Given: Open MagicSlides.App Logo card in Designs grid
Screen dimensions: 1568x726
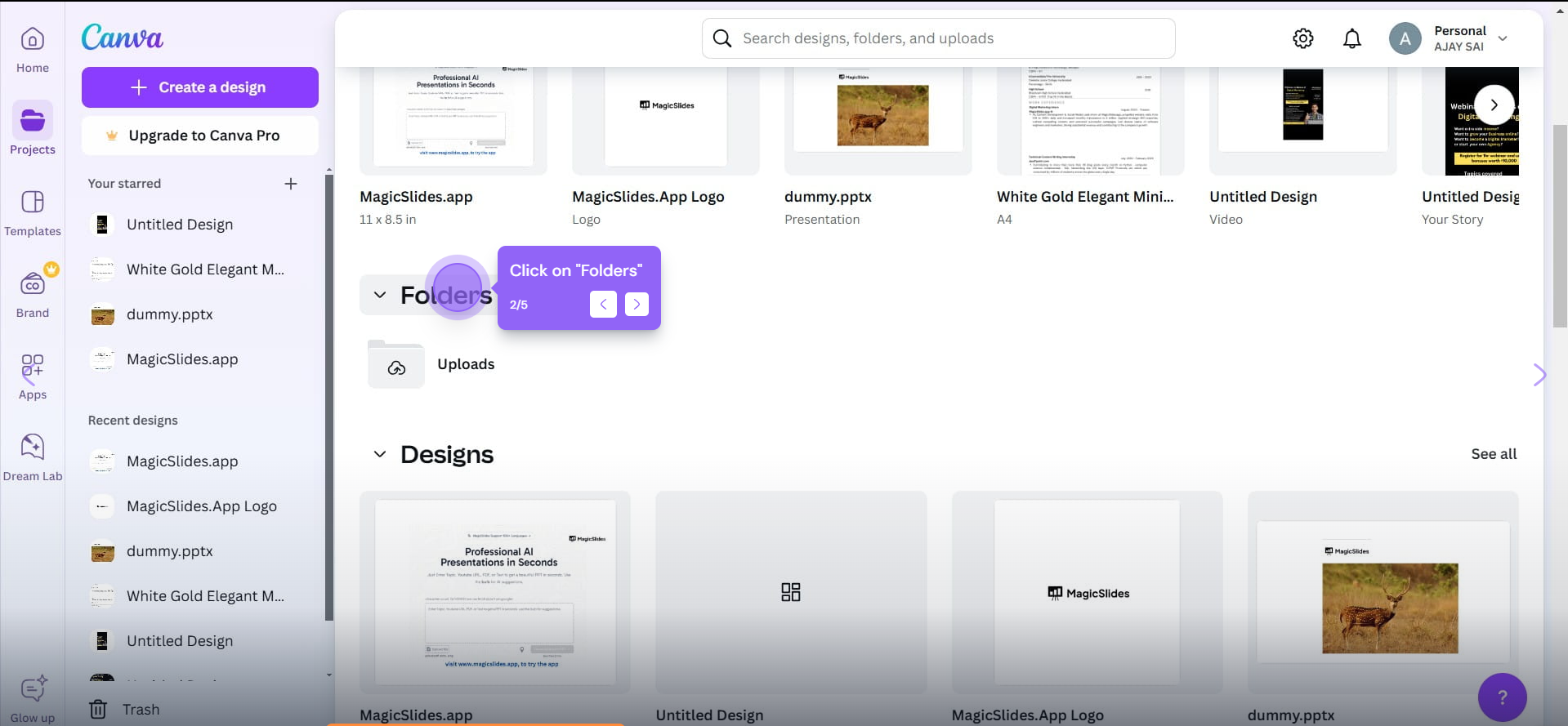Looking at the screenshot, I should pos(1087,592).
